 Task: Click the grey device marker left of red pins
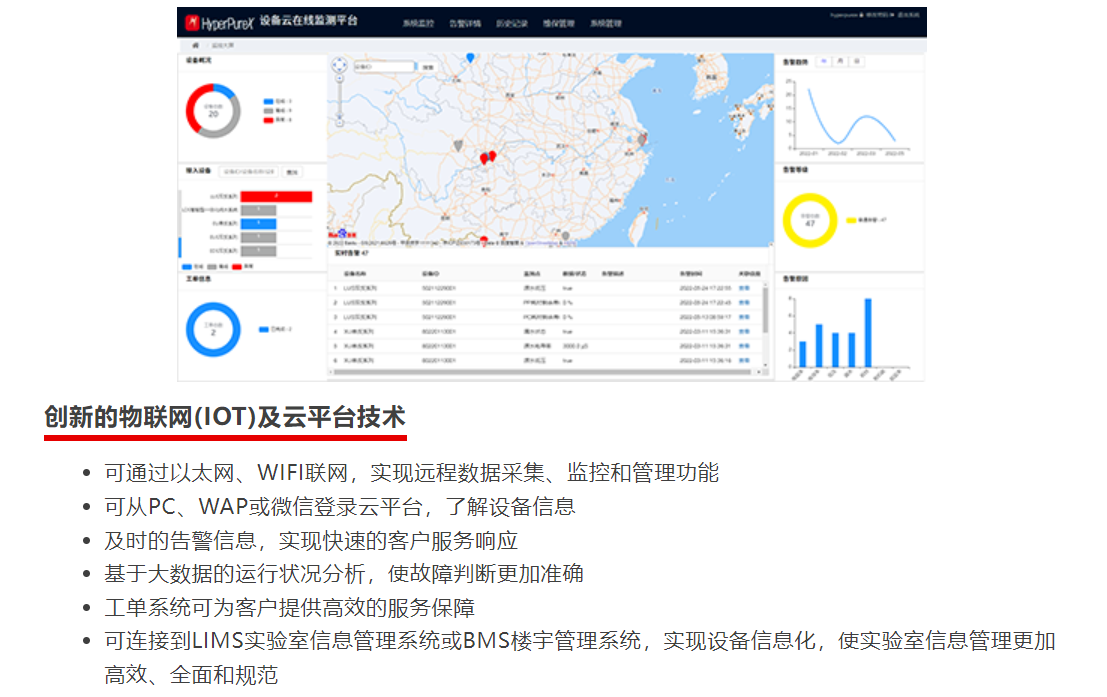point(458,146)
